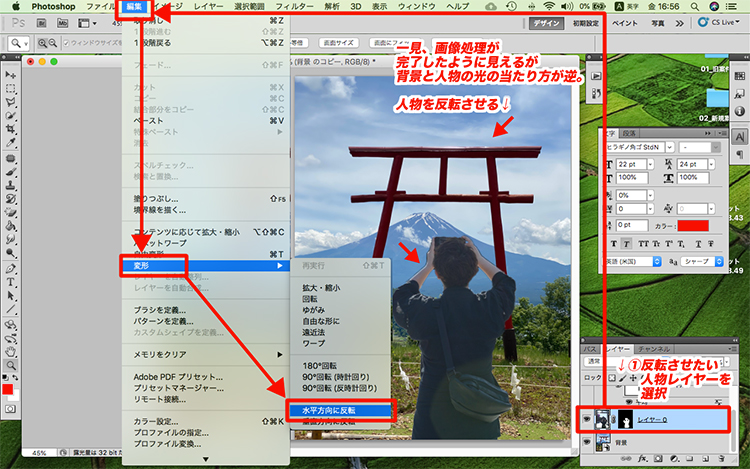This screenshot has height=469, width=750.
Task: Select the Healing Brush tool
Action: coord(10,158)
